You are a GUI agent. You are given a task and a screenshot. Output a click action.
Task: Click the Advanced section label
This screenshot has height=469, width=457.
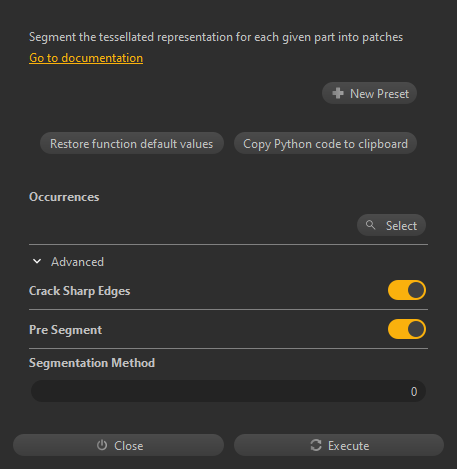77,262
